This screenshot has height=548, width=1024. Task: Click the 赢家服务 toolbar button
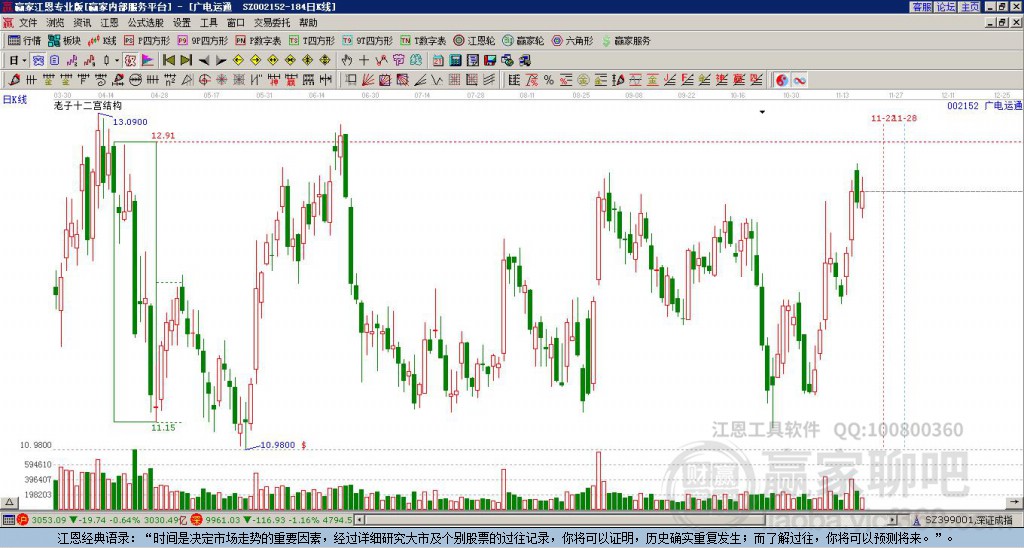coord(626,40)
